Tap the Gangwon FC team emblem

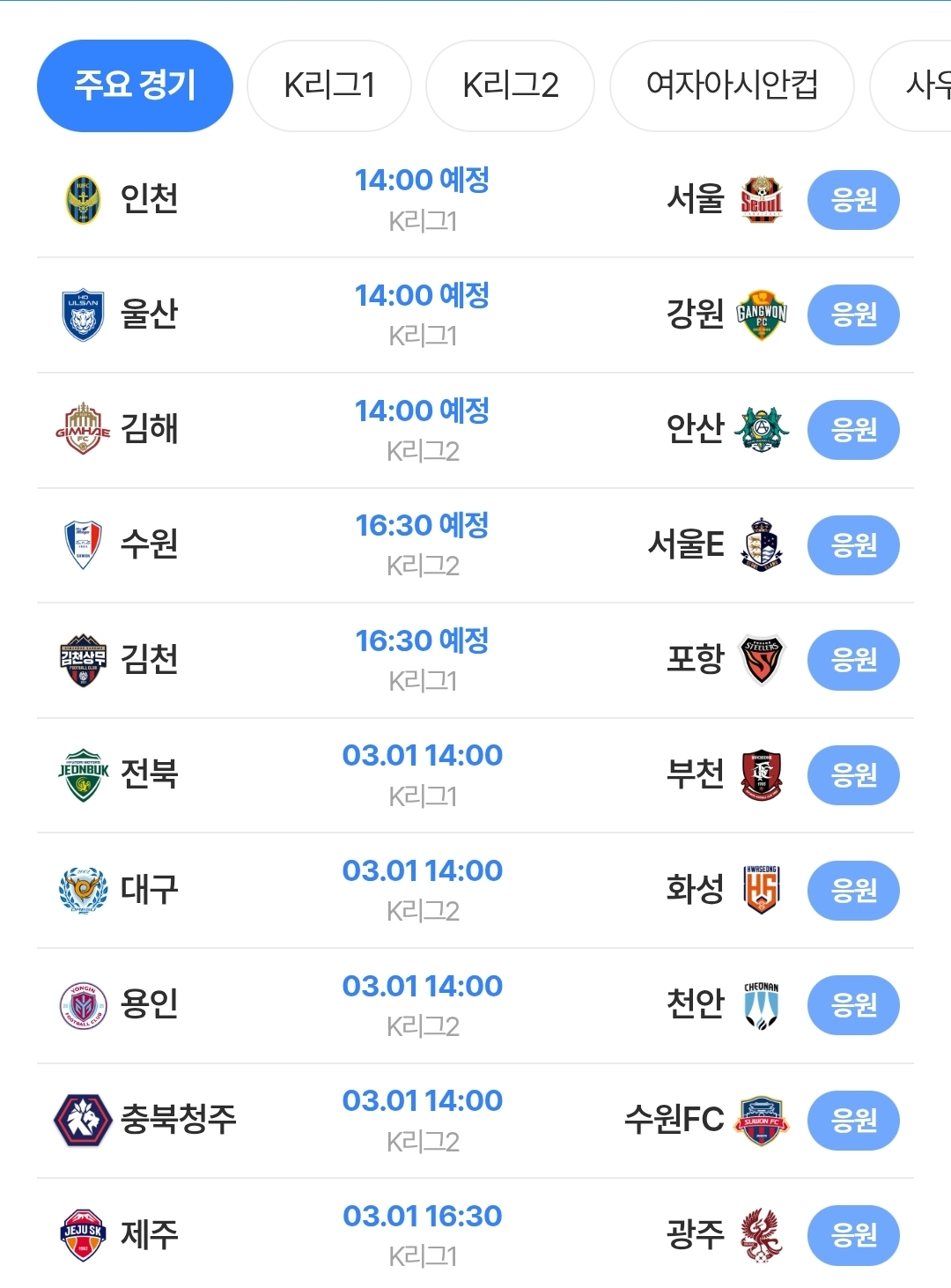[x=762, y=315]
